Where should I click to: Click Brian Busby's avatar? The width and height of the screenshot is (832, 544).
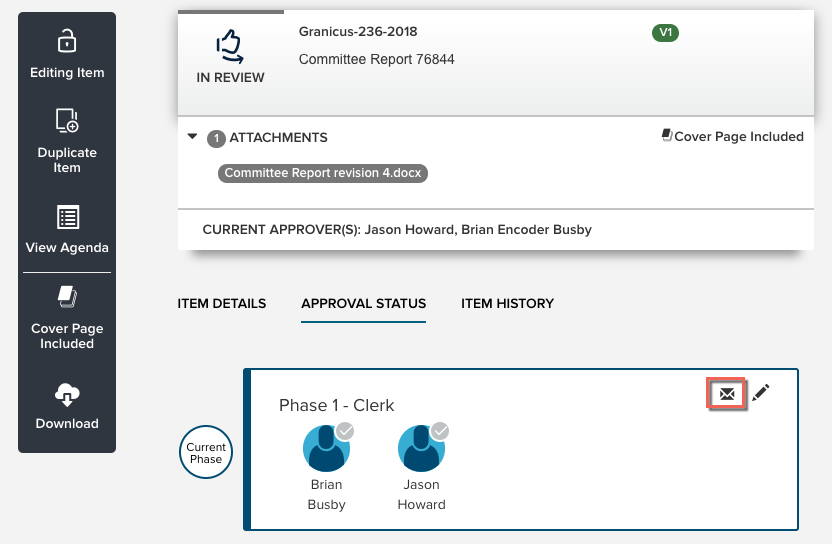[x=326, y=449]
